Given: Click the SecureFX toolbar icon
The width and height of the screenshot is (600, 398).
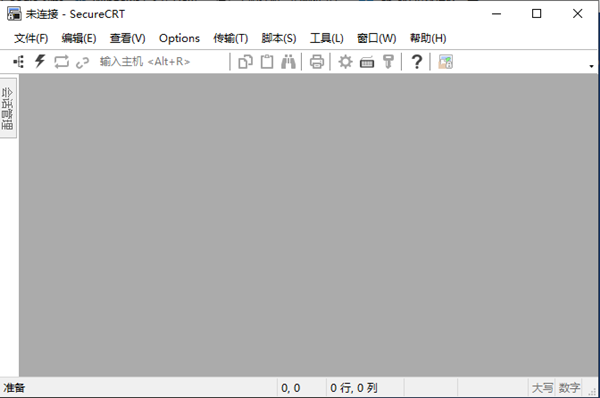Looking at the screenshot, I should tap(445, 62).
